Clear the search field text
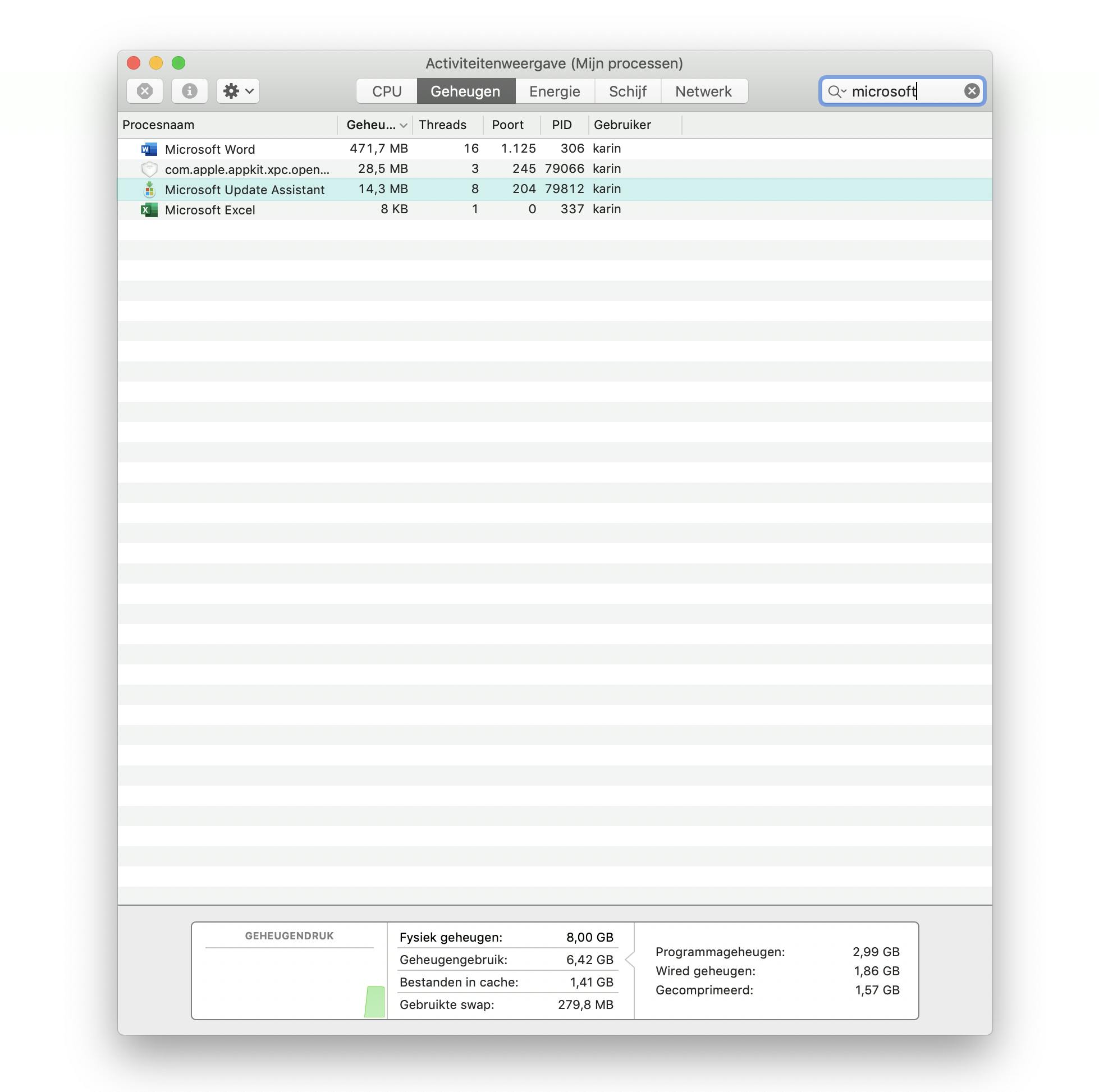 tap(972, 91)
